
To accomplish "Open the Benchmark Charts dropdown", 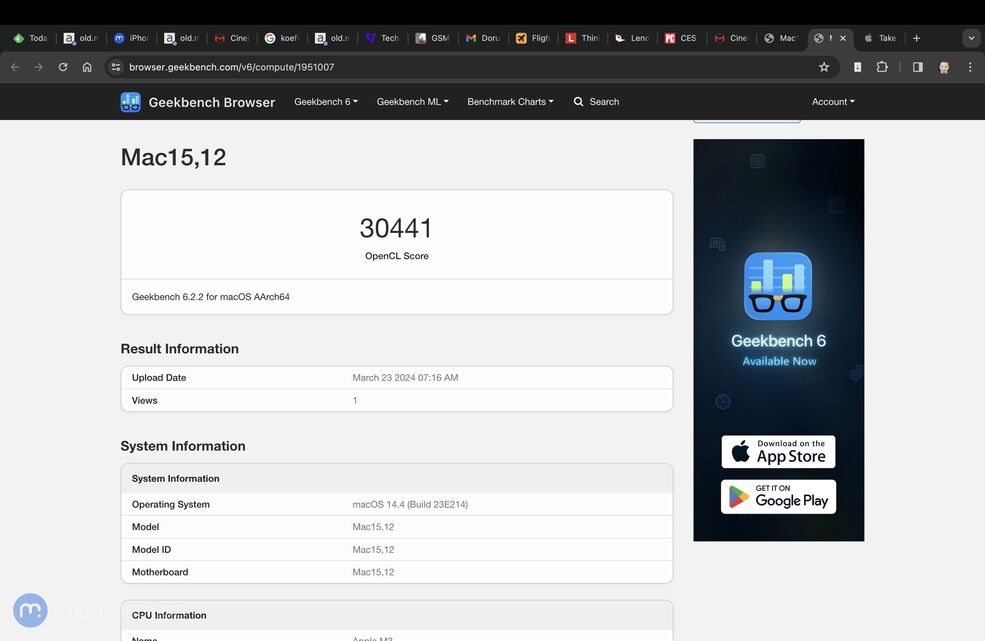I will click(x=510, y=102).
